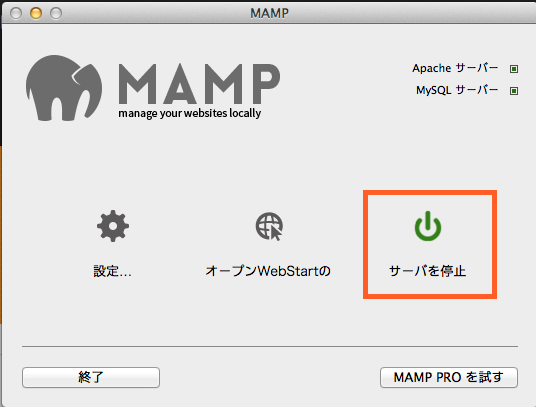Click the window zoom button
536x407 pixels.
(x=56, y=13)
